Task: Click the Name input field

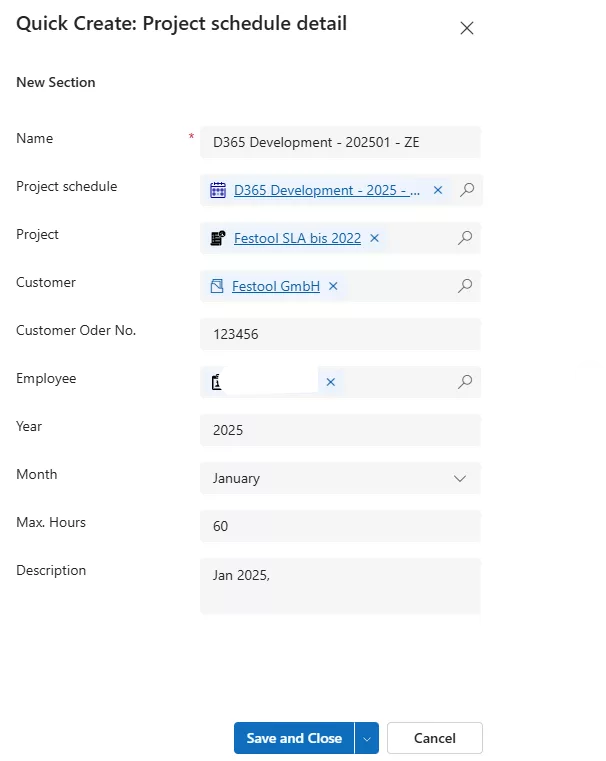Action: click(340, 142)
